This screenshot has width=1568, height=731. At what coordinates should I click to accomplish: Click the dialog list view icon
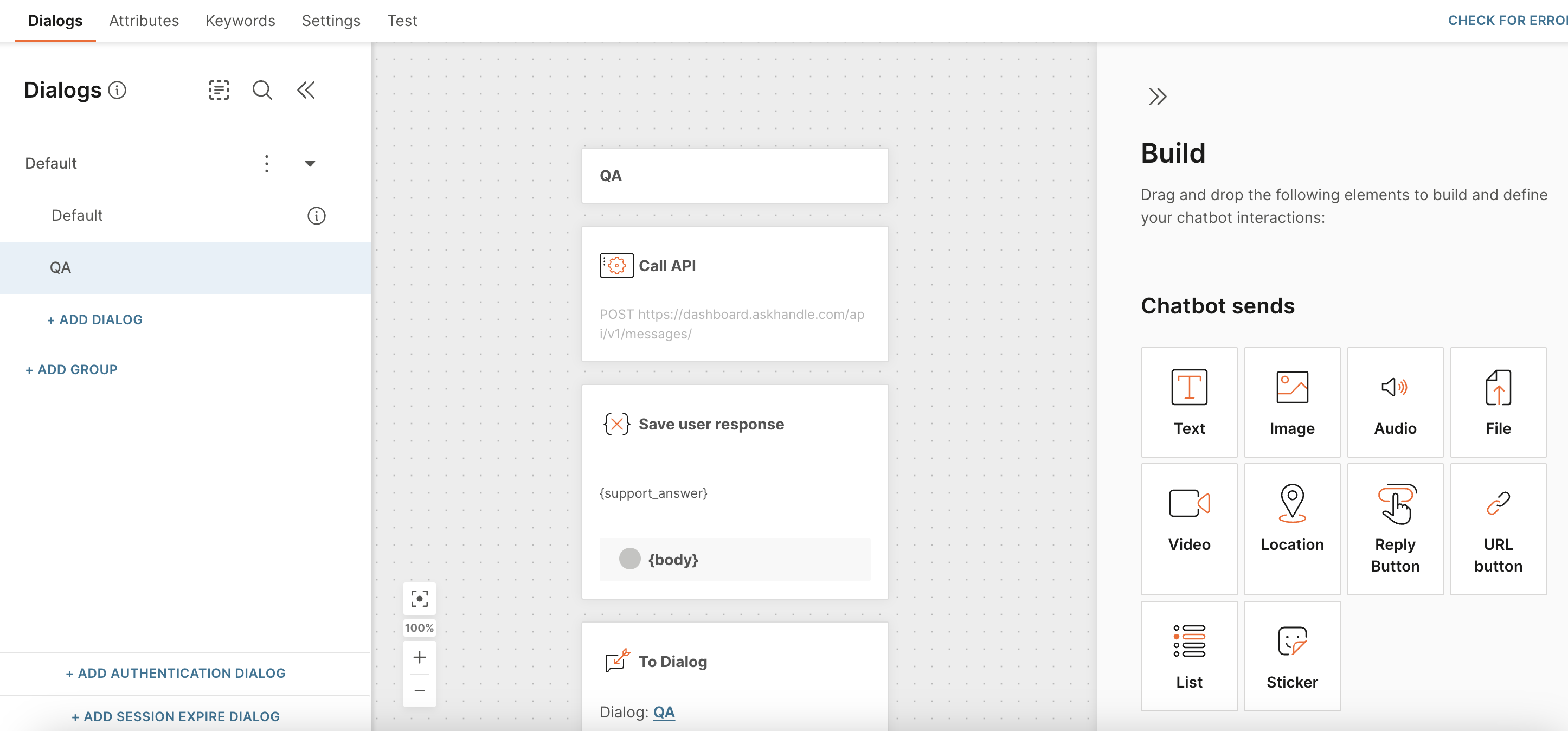point(219,90)
